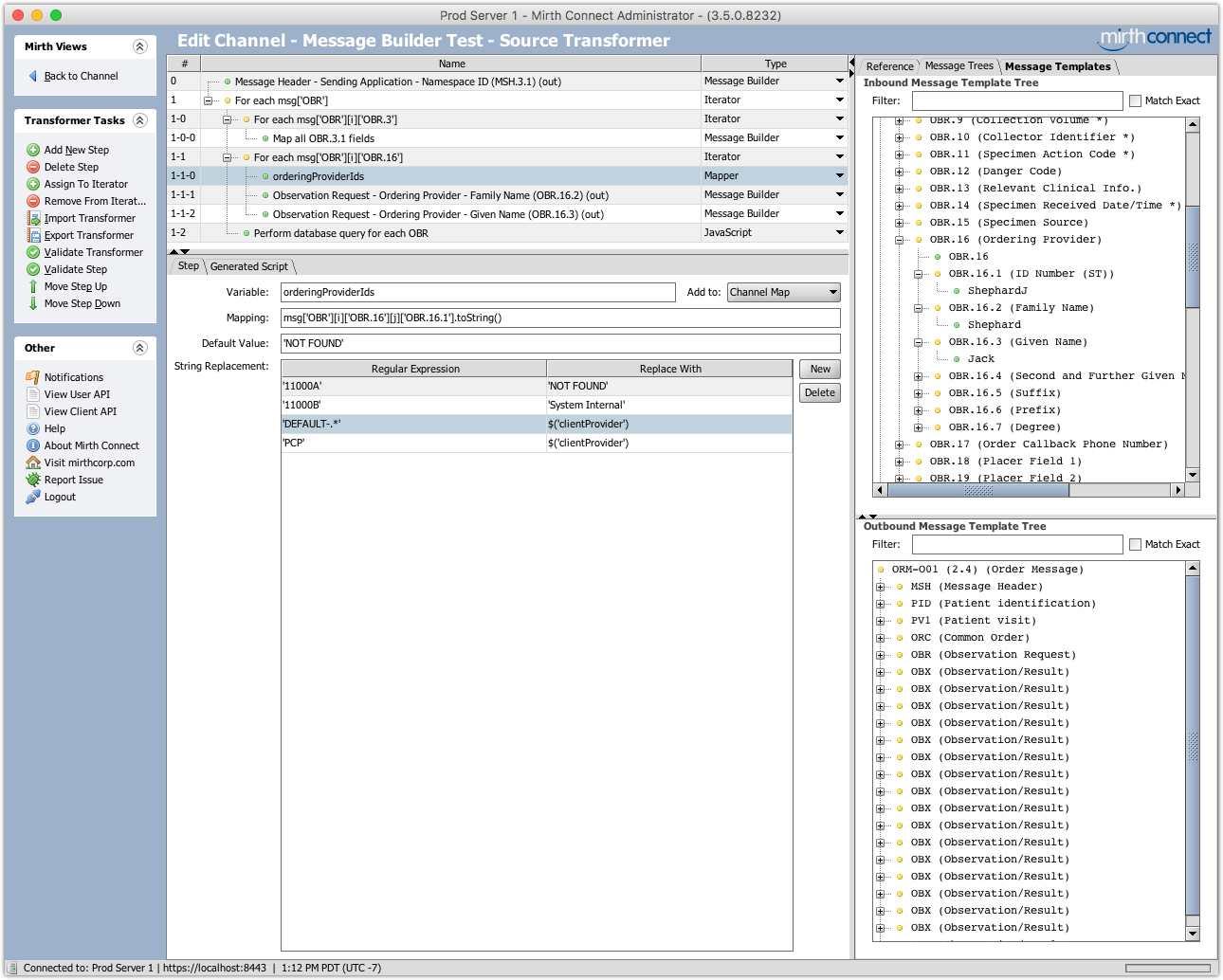The width and height of the screenshot is (1223, 980).
Task: Click the New replacement button
Action: [x=820, y=370]
